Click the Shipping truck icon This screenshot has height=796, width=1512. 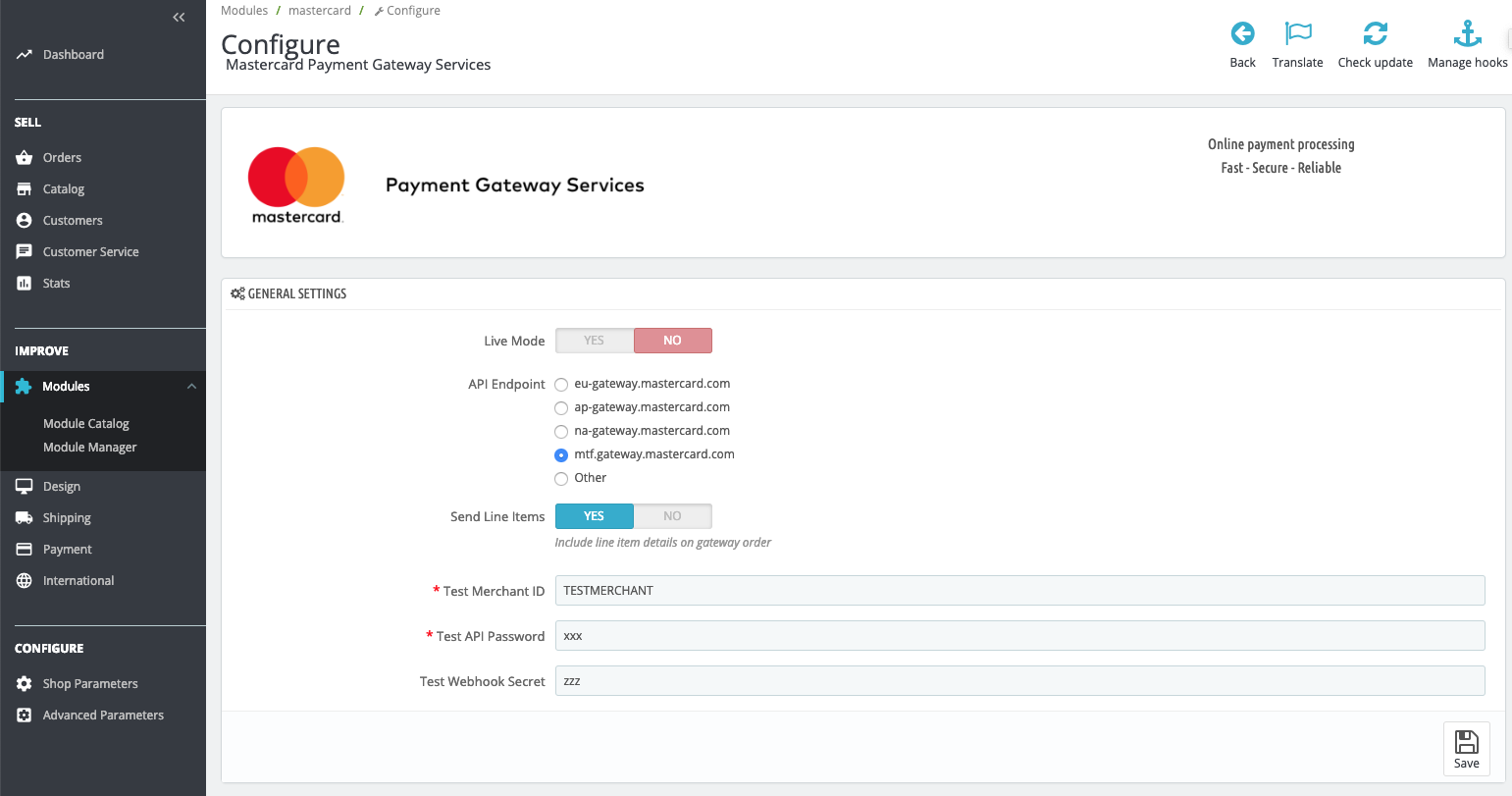click(x=25, y=517)
